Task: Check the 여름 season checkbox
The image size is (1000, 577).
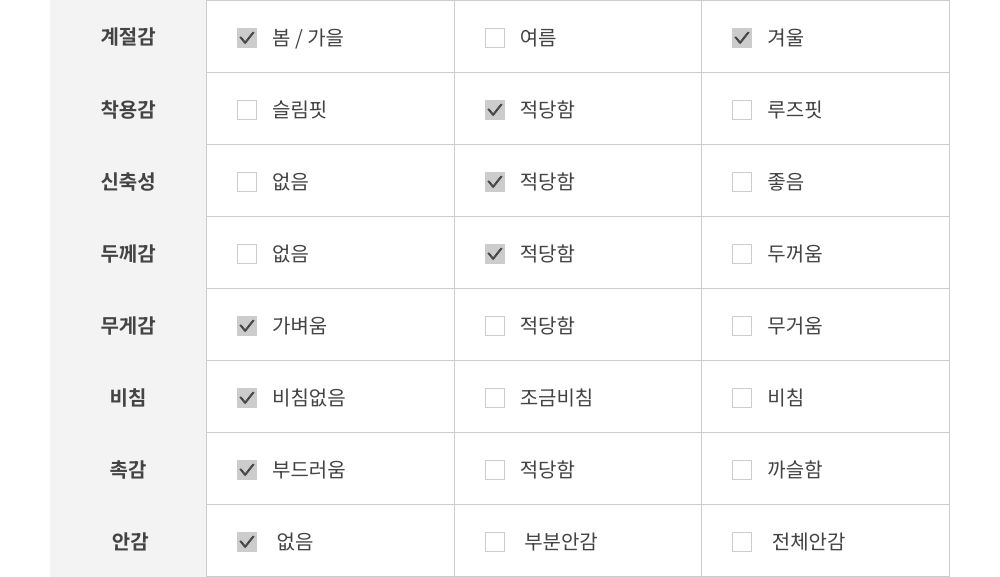Action: 495,38
